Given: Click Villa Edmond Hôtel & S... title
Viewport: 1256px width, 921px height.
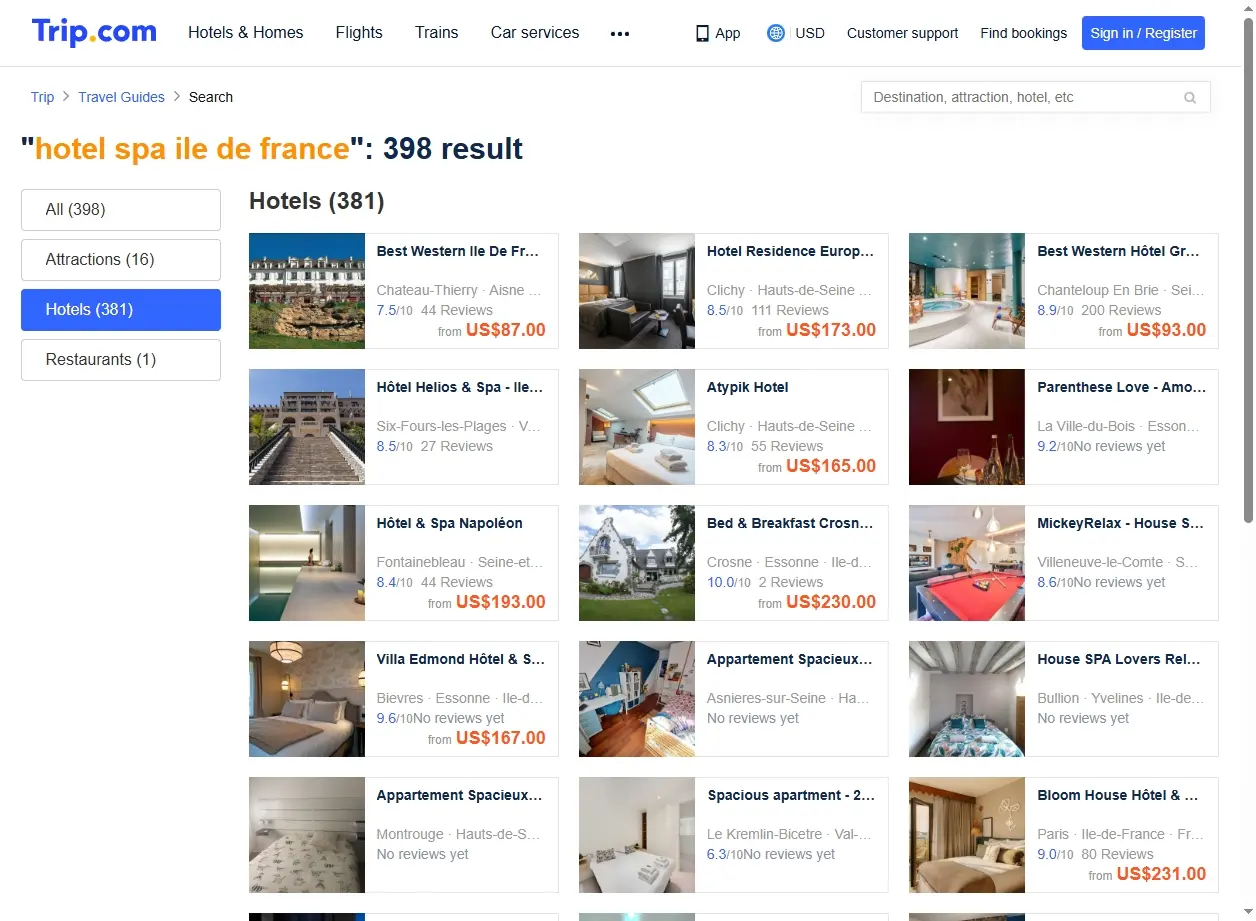Looking at the screenshot, I should (461, 659).
